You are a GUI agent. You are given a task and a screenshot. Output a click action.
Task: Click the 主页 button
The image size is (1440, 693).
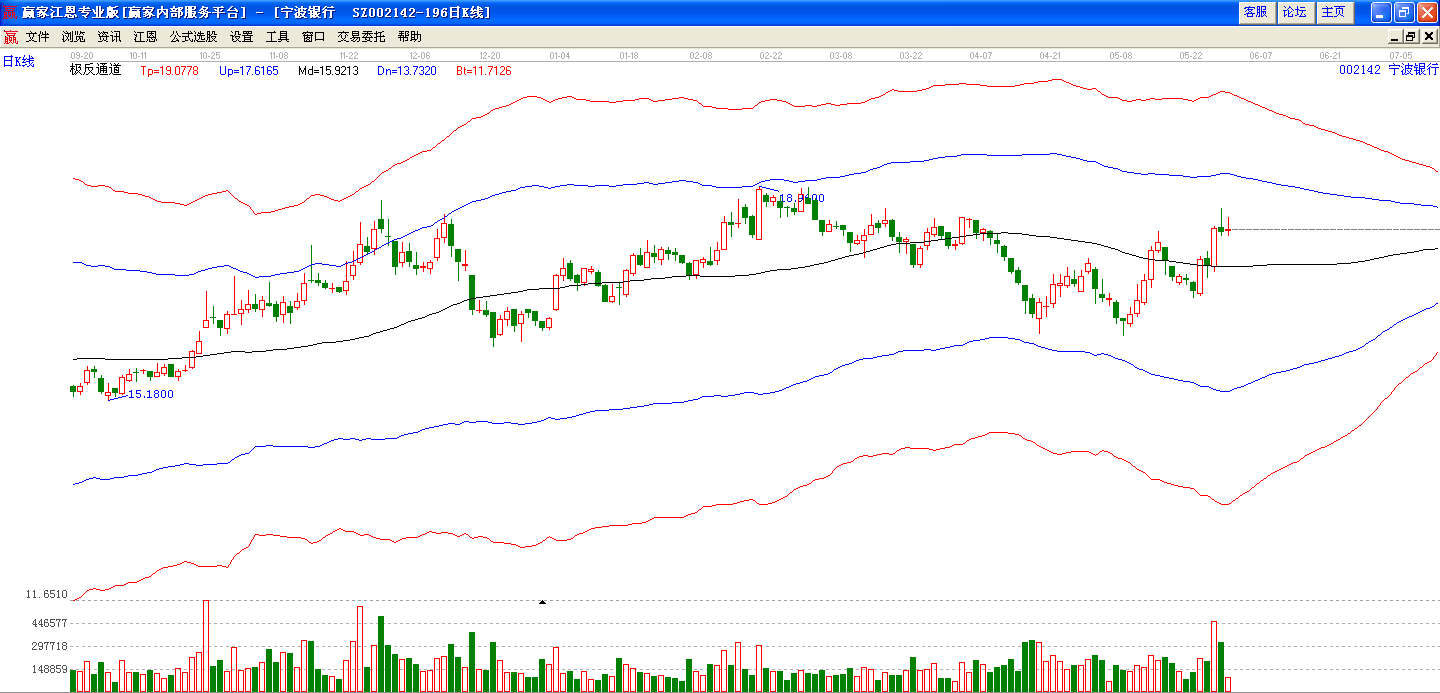coord(1334,12)
